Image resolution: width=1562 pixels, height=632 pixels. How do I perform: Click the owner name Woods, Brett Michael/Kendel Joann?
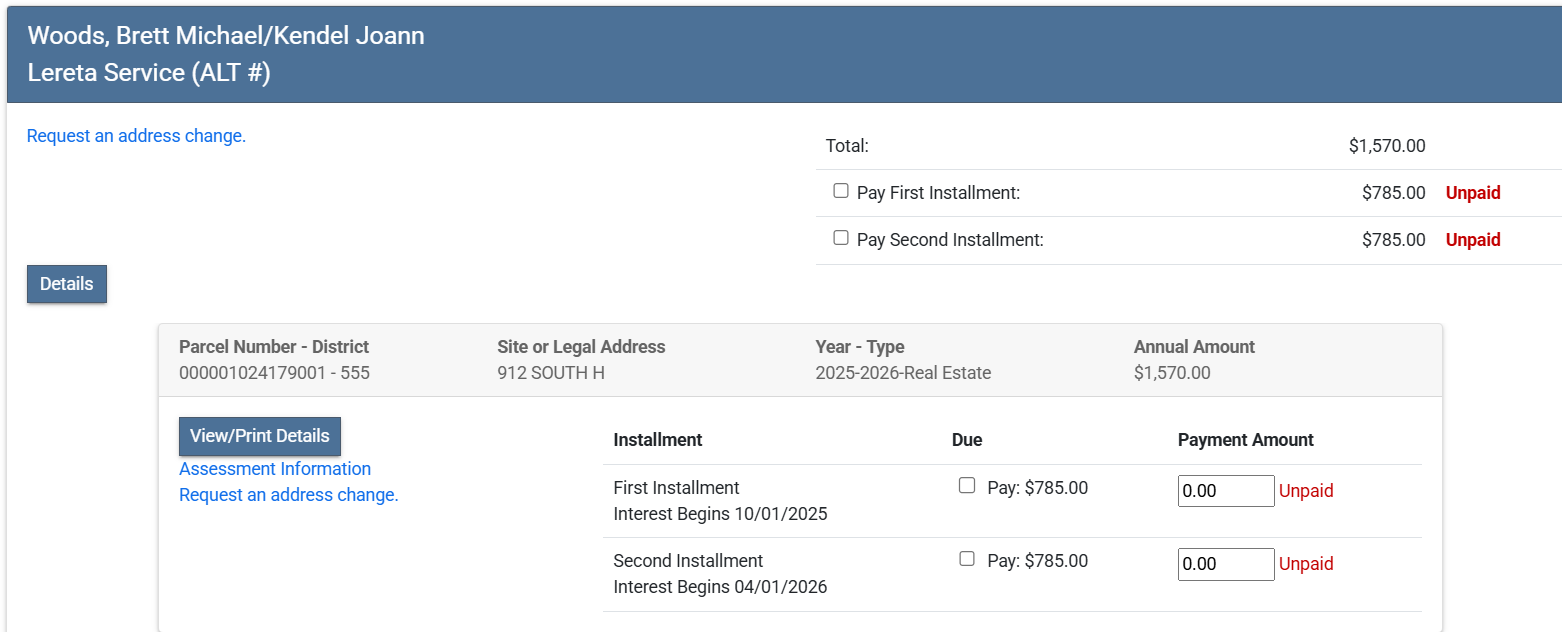[x=226, y=36]
